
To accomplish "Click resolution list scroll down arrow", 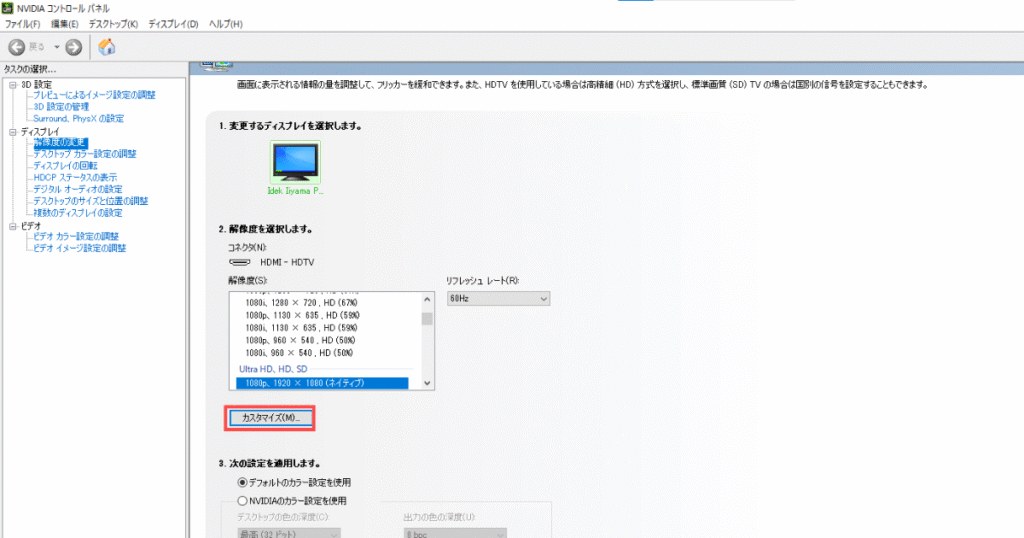I will pos(427,383).
